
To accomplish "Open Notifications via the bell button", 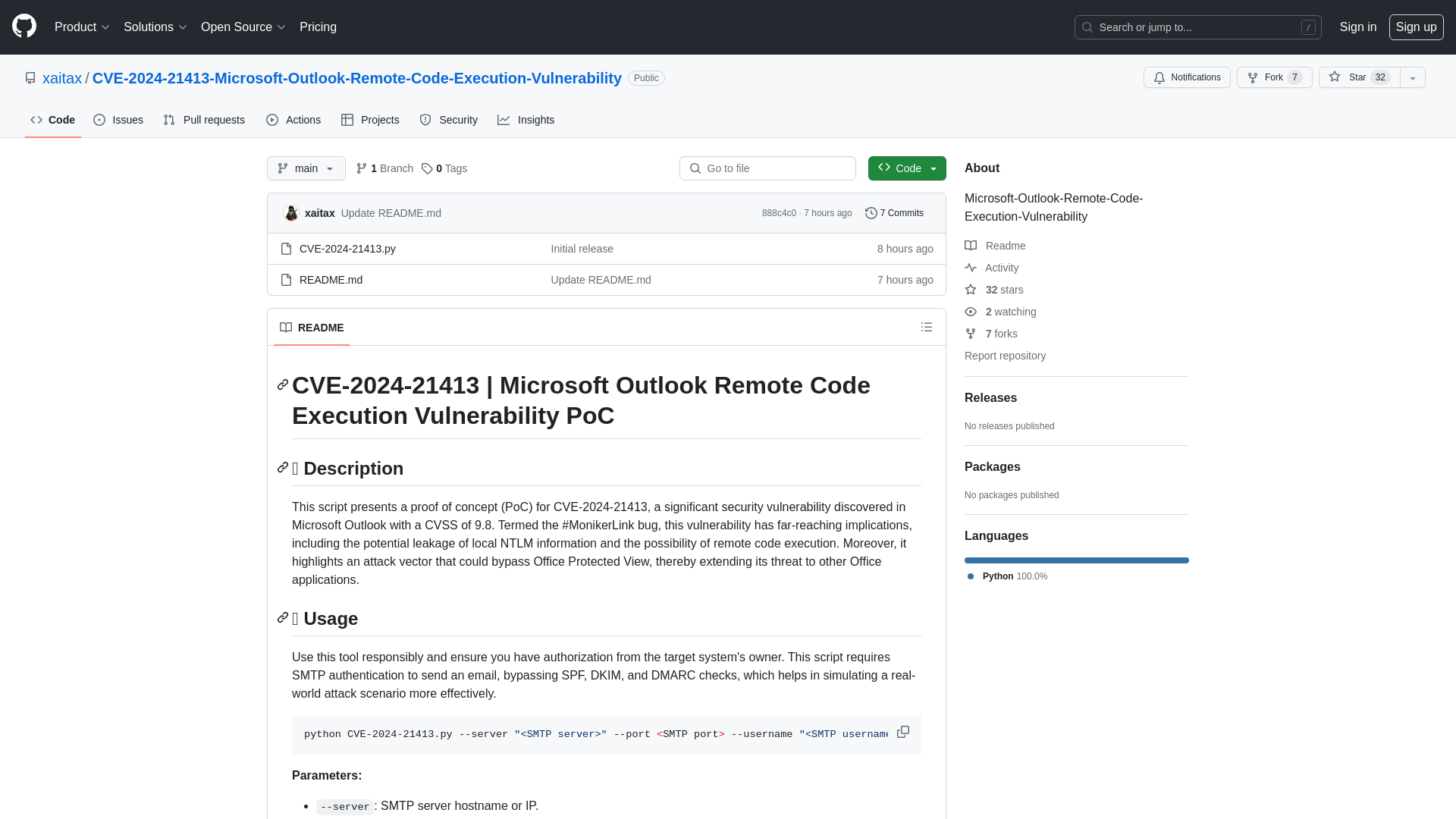I will coord(1187,77).
